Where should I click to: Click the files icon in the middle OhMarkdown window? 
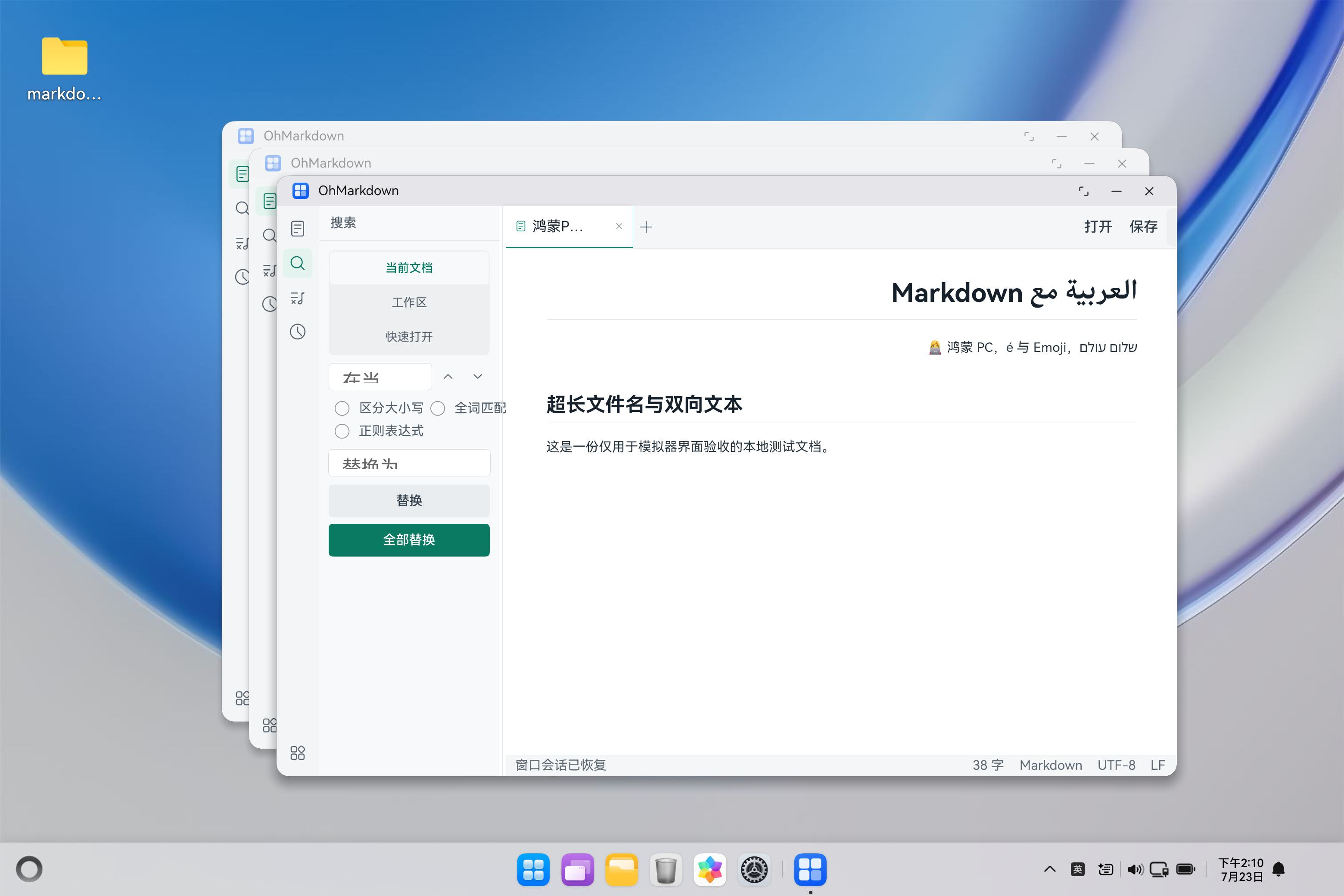click(270, 201)
